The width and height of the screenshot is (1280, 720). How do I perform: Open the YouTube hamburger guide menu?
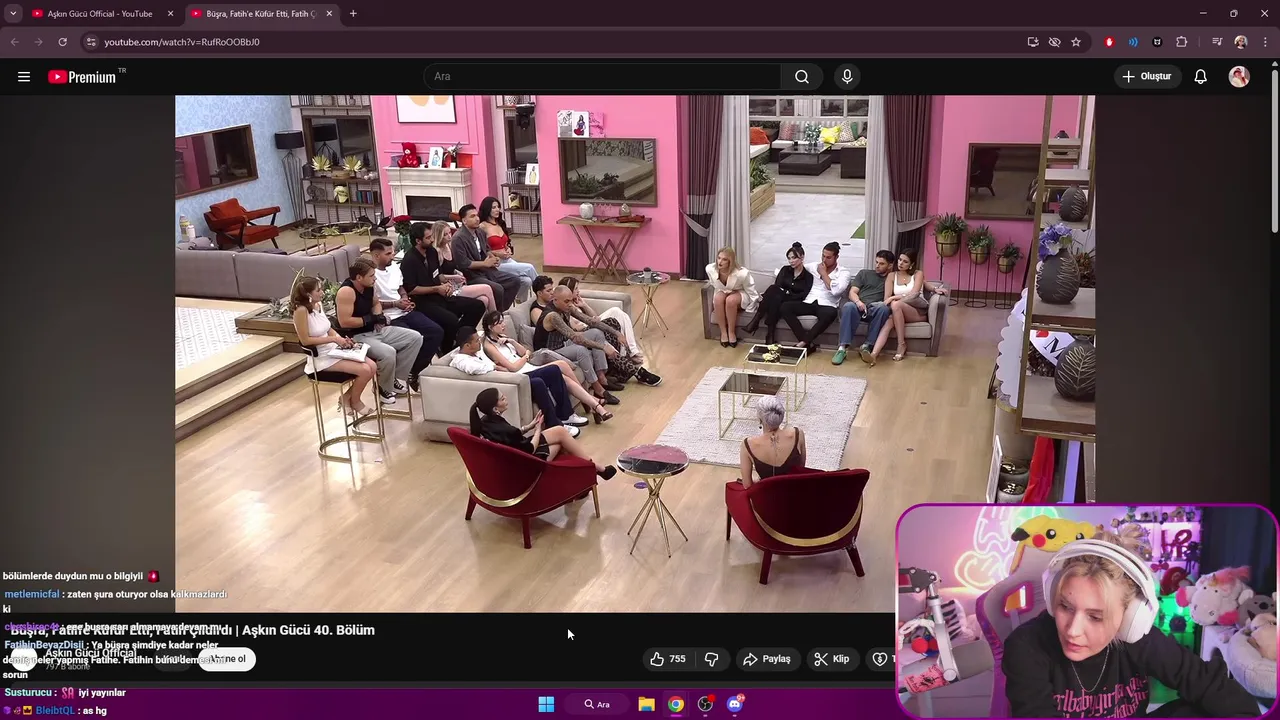pyautogui.click(x=24, y=77)
